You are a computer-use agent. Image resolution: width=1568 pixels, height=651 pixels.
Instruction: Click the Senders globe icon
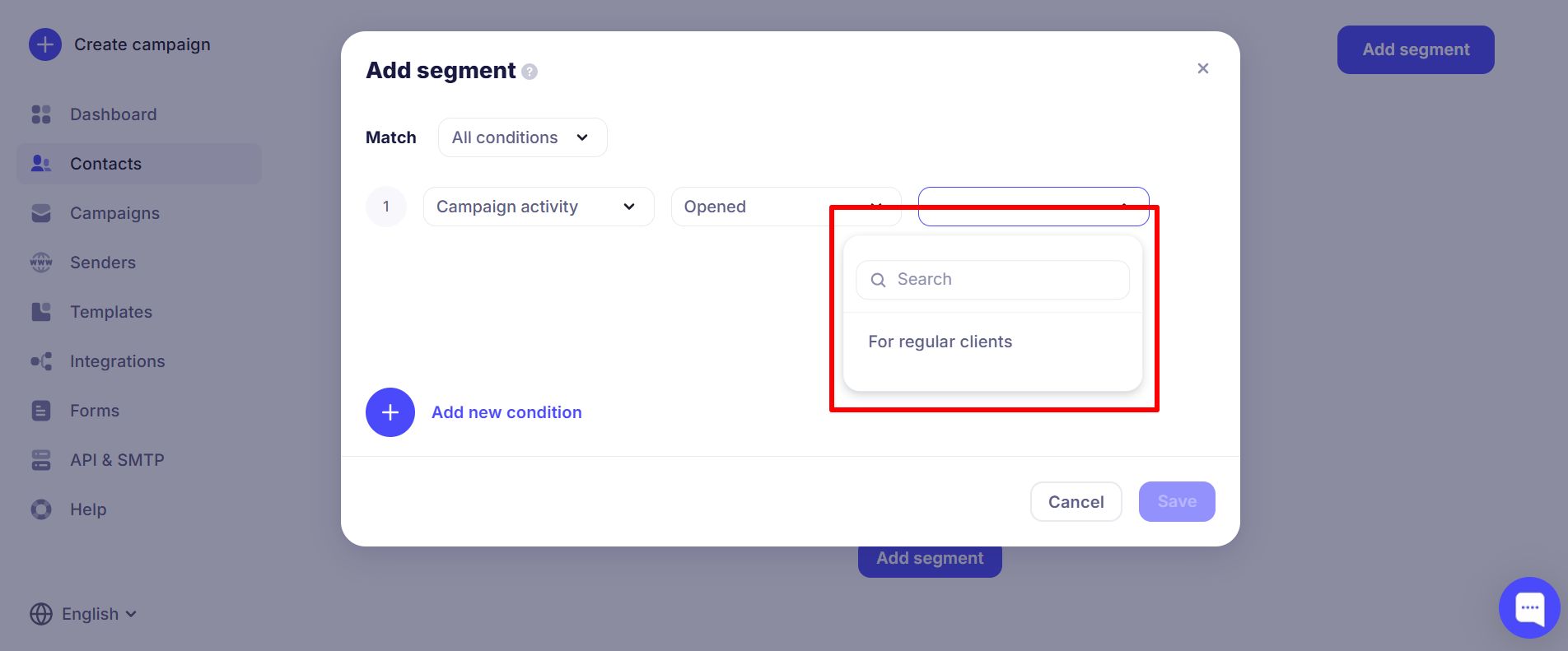coord(41,263)
